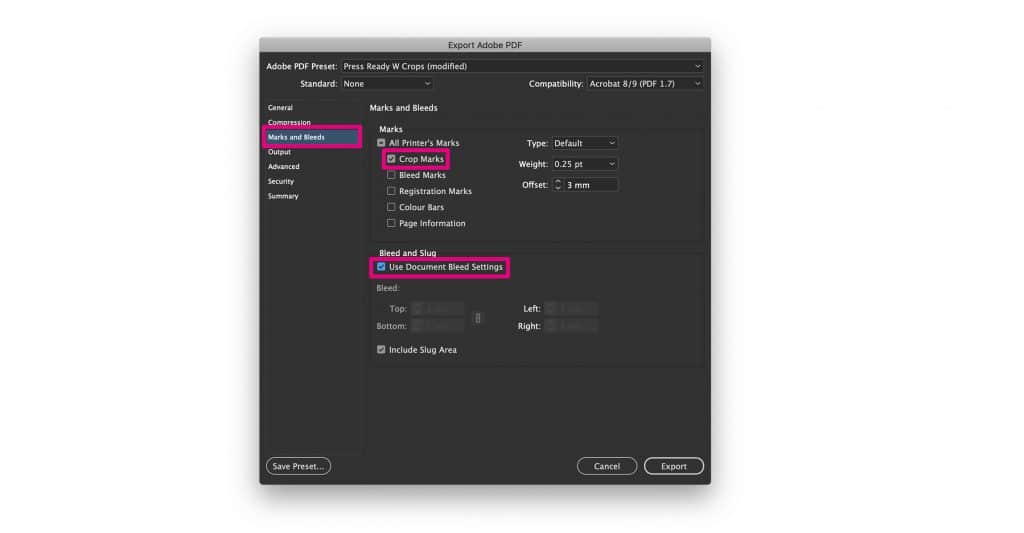This screenshot has height=533, width=1024.
Task: Expand the Standard dropdown
Action: (387, 84)
